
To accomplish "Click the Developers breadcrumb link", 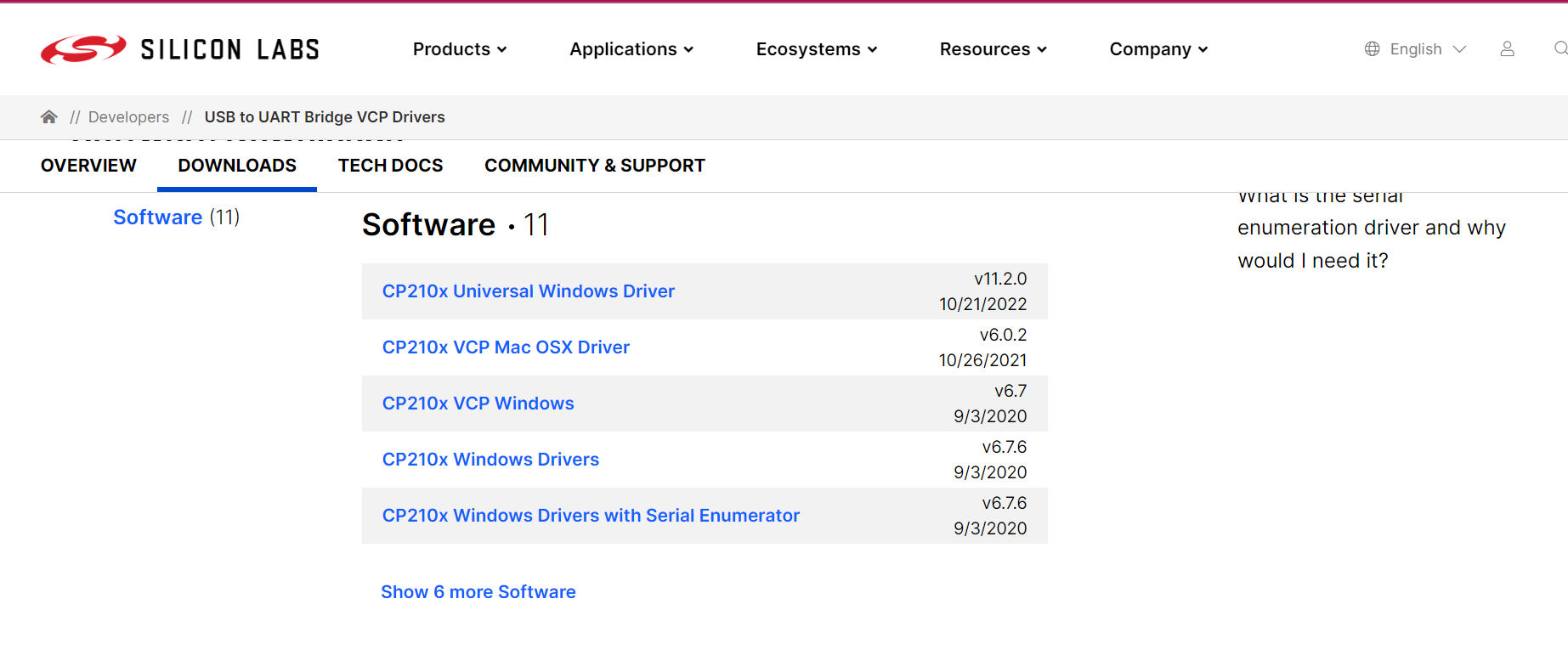I will [x=128, y=117].
